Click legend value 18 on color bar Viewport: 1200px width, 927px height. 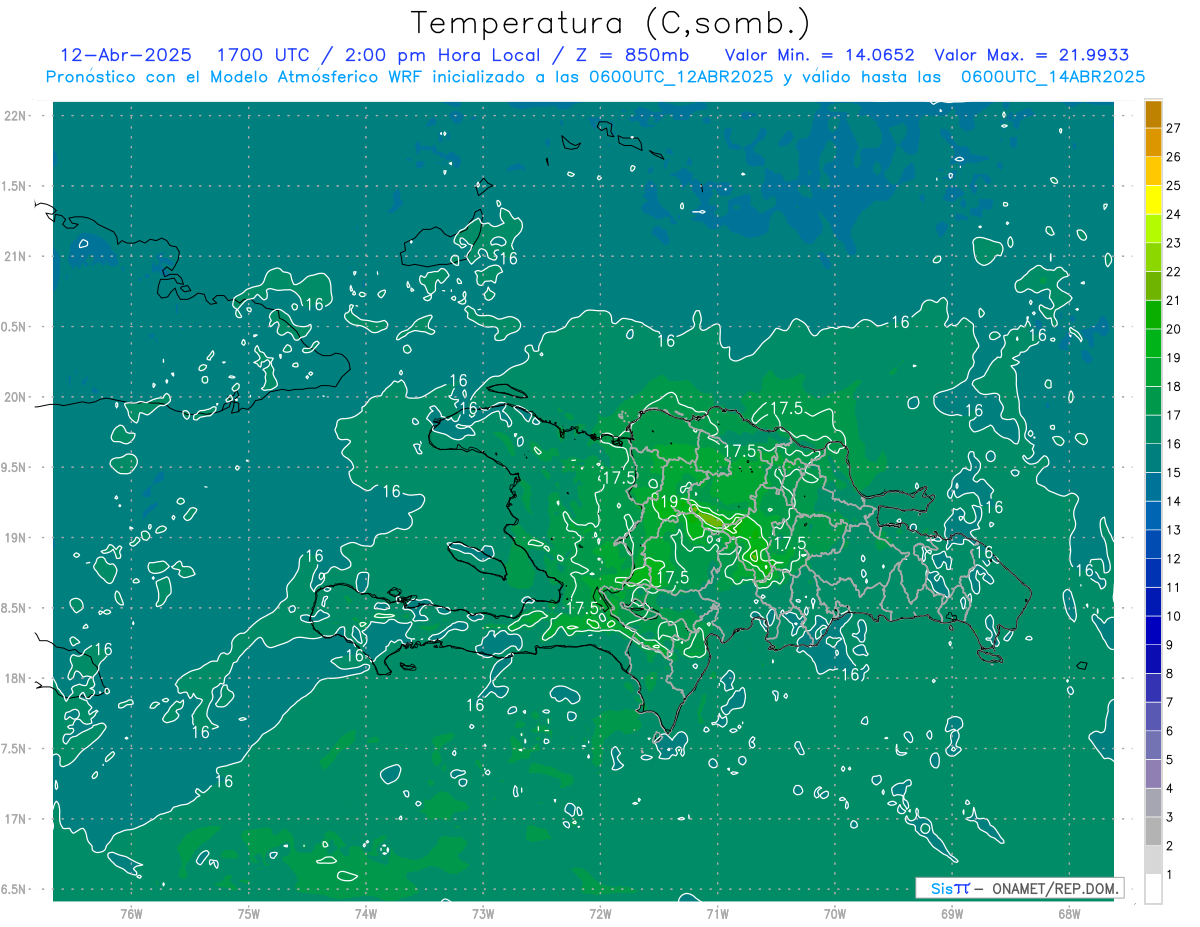tap(1174, 386)
